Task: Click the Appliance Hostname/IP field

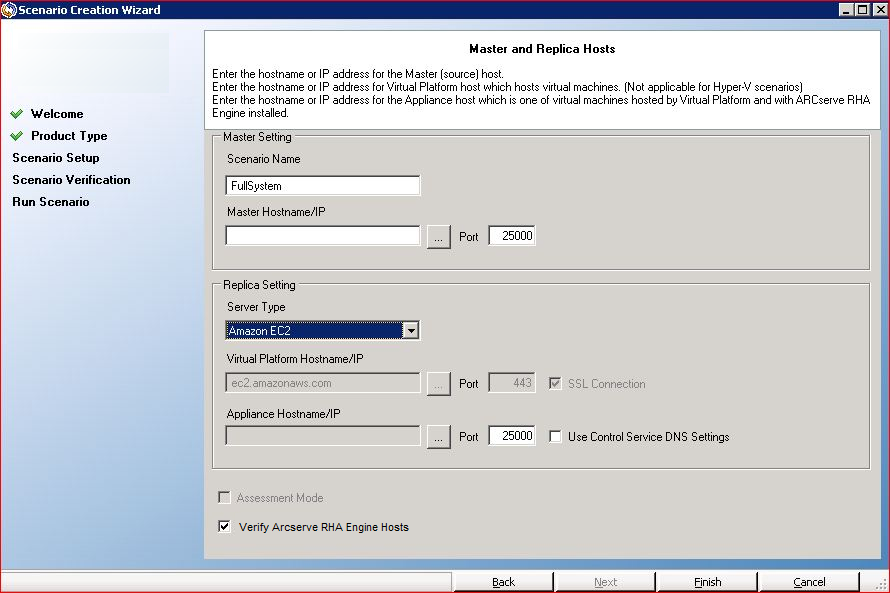Action: pyautogui.click(x=322, y=436)
